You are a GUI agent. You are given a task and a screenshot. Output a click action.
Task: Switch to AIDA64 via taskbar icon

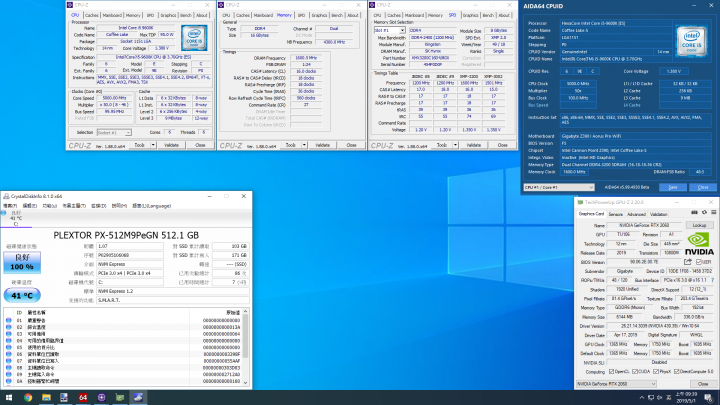coord(83,398)
